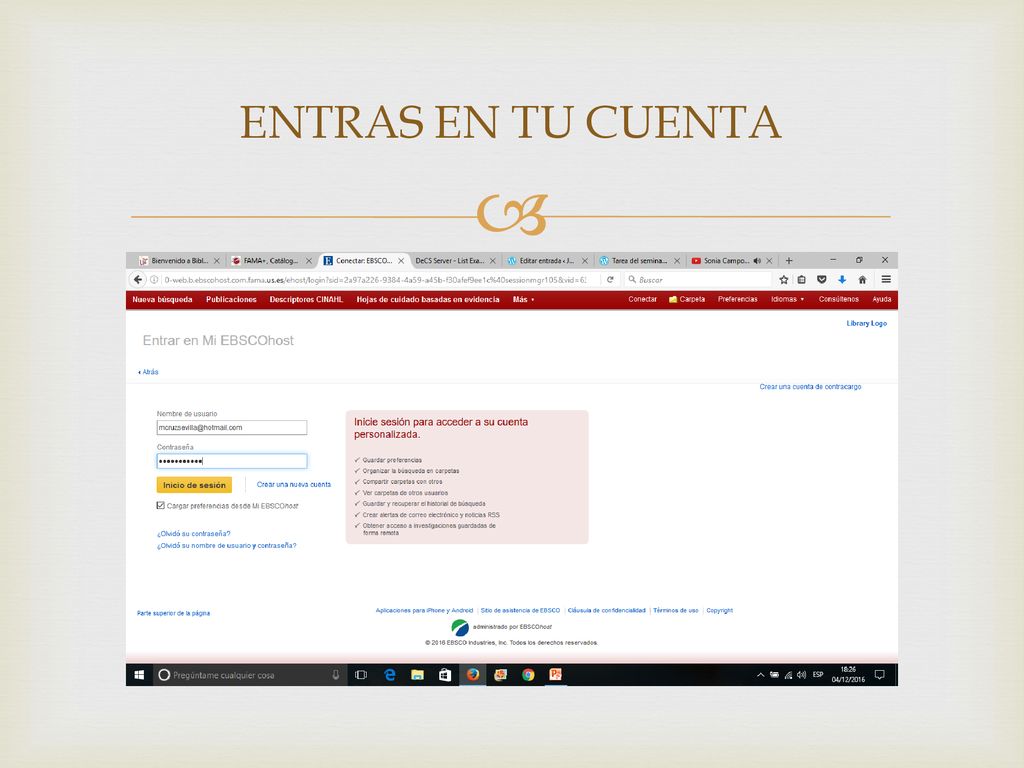Go back with the Atrás link
The width and height of the screenshot is (1024, 768).
click(x=148, y=372)
